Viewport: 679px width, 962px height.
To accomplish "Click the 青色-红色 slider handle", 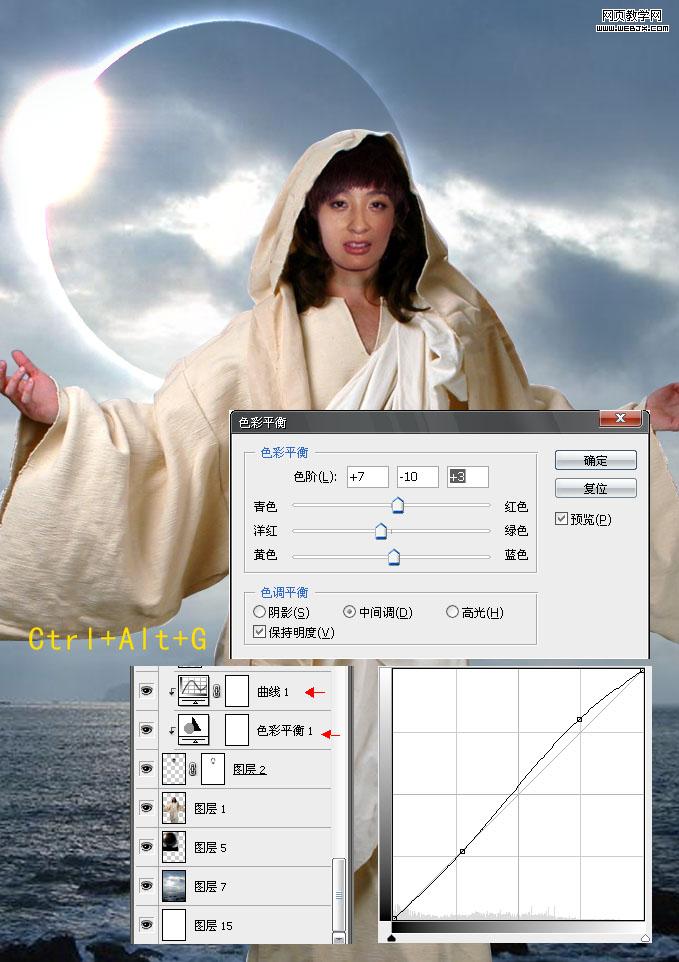I will pyautogui.click(x=397, y=506).
